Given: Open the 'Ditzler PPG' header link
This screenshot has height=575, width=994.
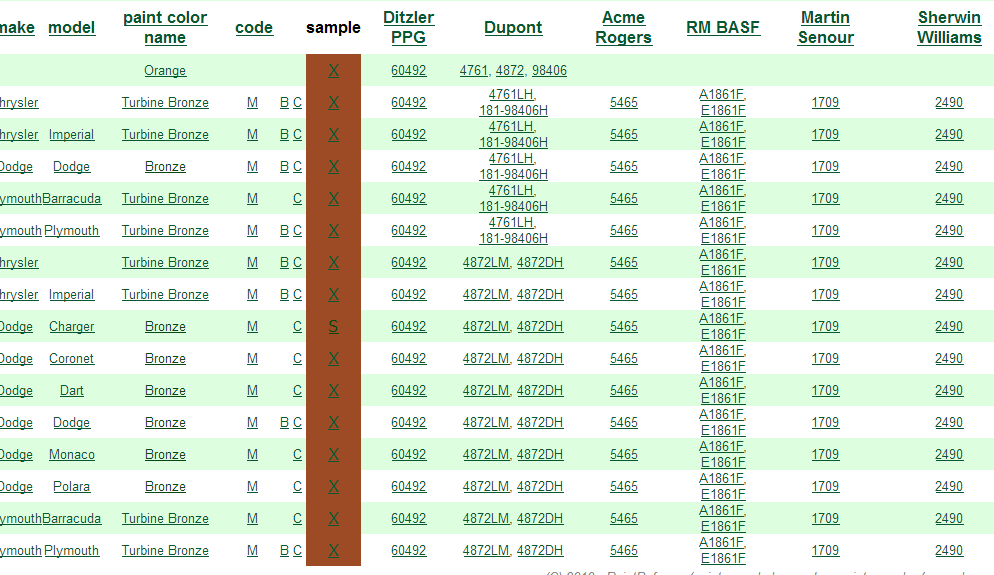Looking at the screenshot, I should coord(408,27).
